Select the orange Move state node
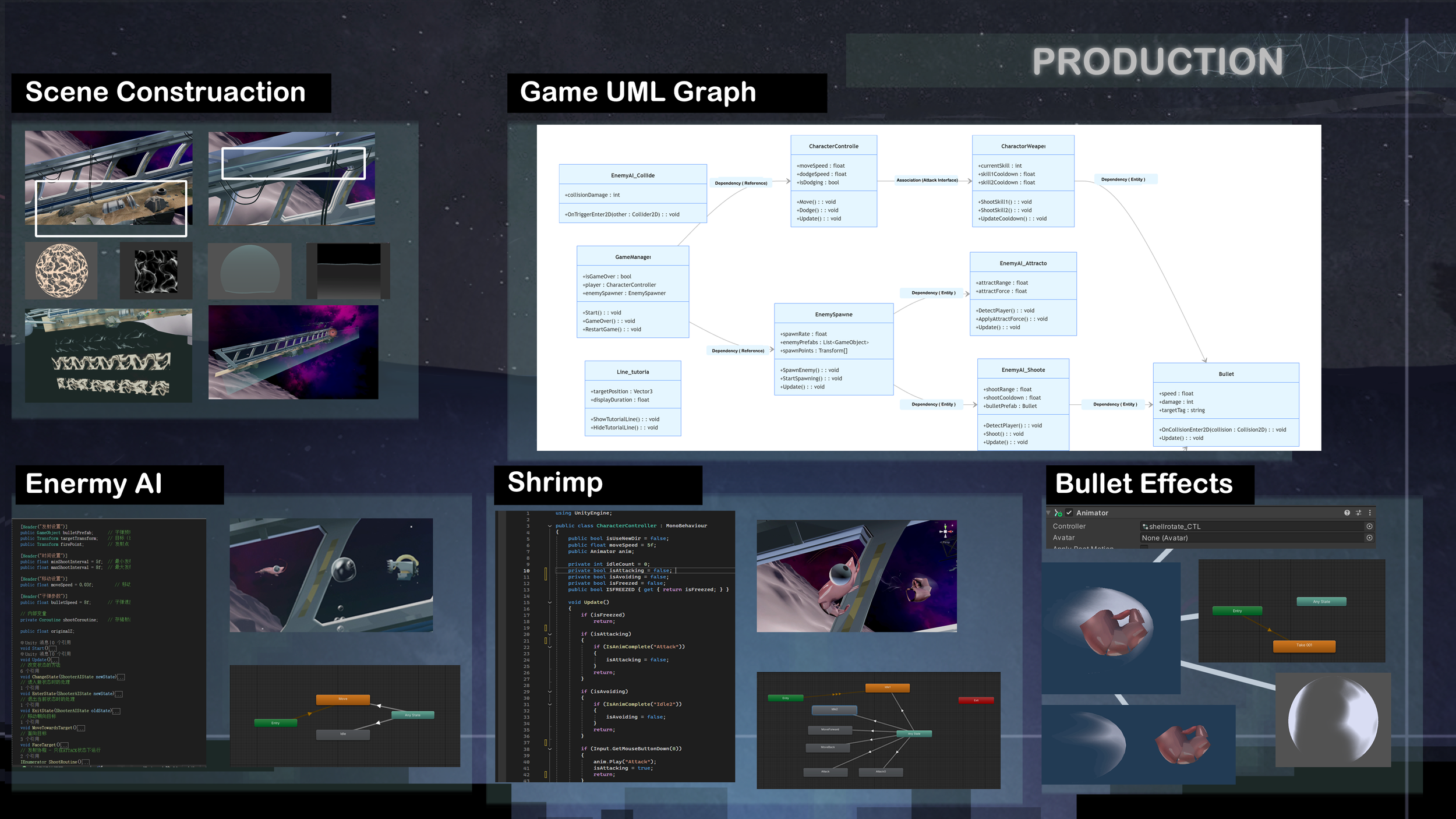The height and width of the screenshot is (819, 1456). point(342,699)
